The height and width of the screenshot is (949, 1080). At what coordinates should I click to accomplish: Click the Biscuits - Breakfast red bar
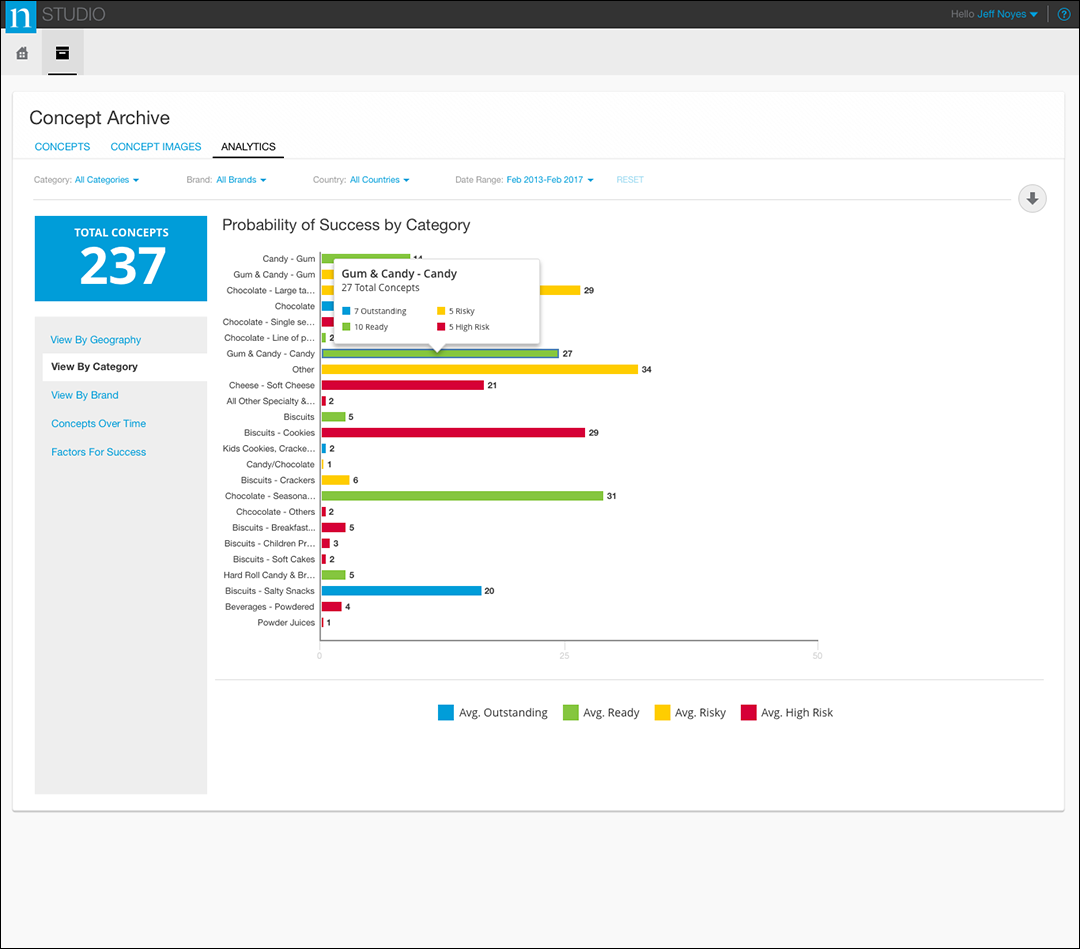(x=333, y=528)
